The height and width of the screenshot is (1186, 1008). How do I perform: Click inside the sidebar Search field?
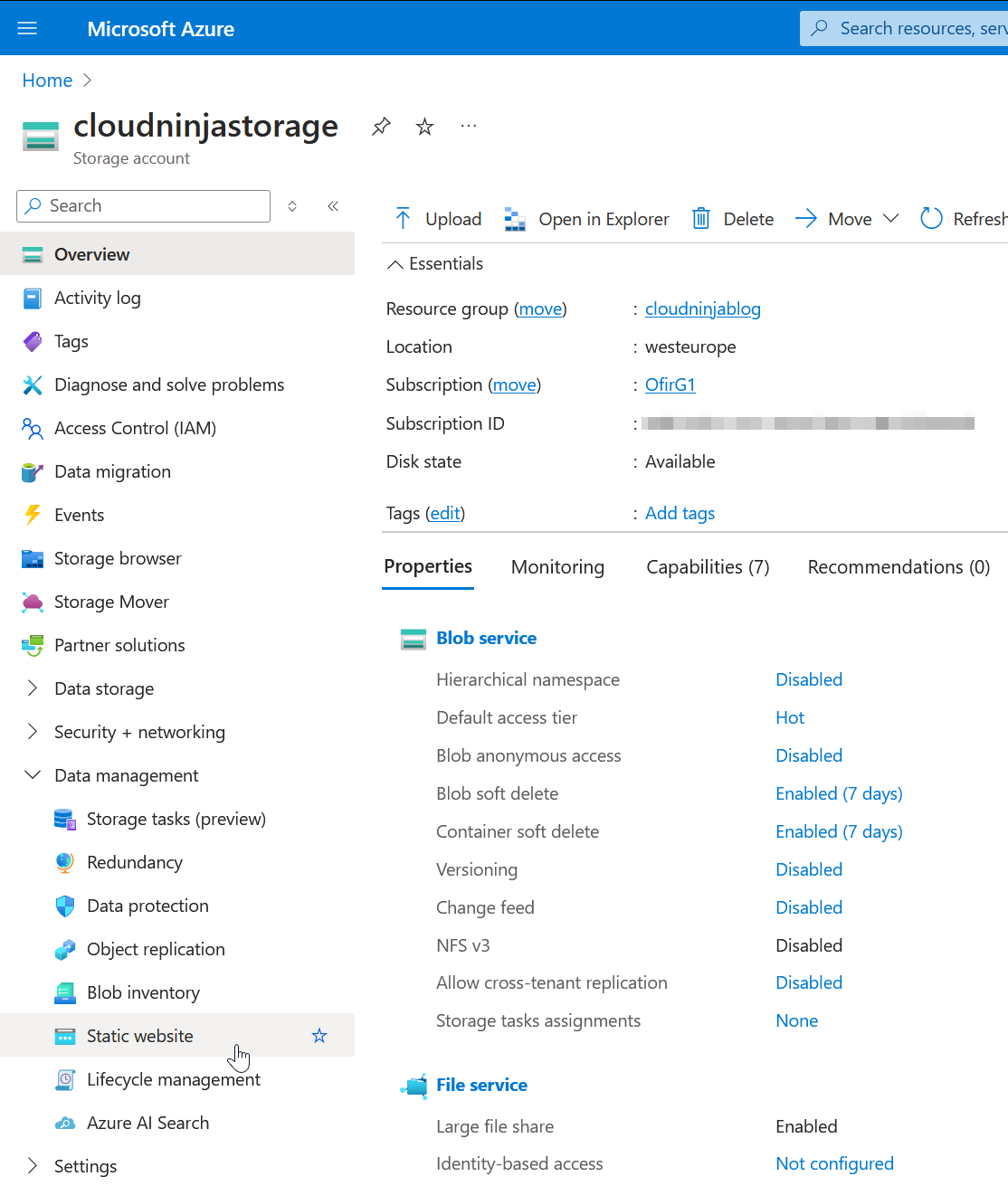[142, 205]
